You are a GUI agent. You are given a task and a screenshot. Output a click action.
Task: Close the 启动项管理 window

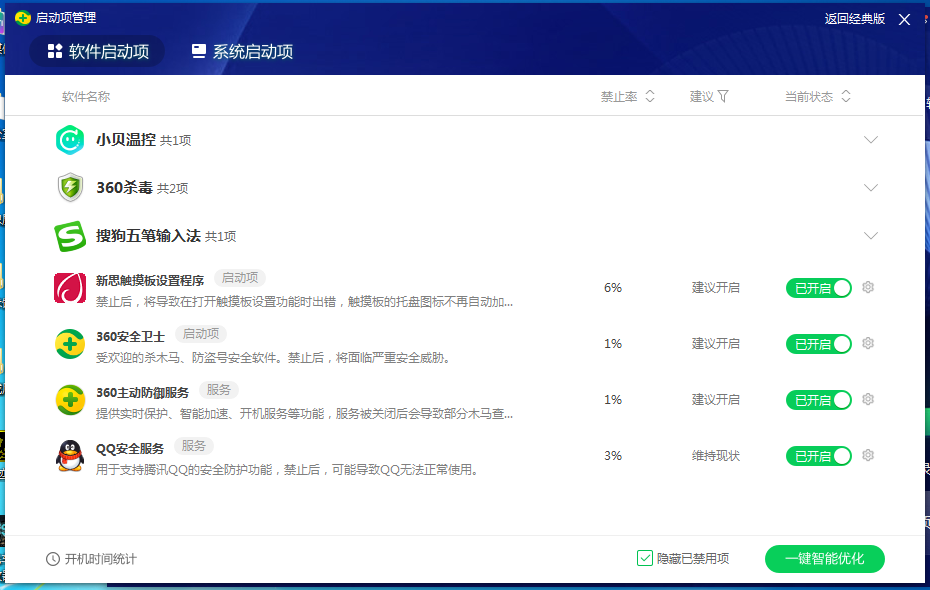(904, 20)
